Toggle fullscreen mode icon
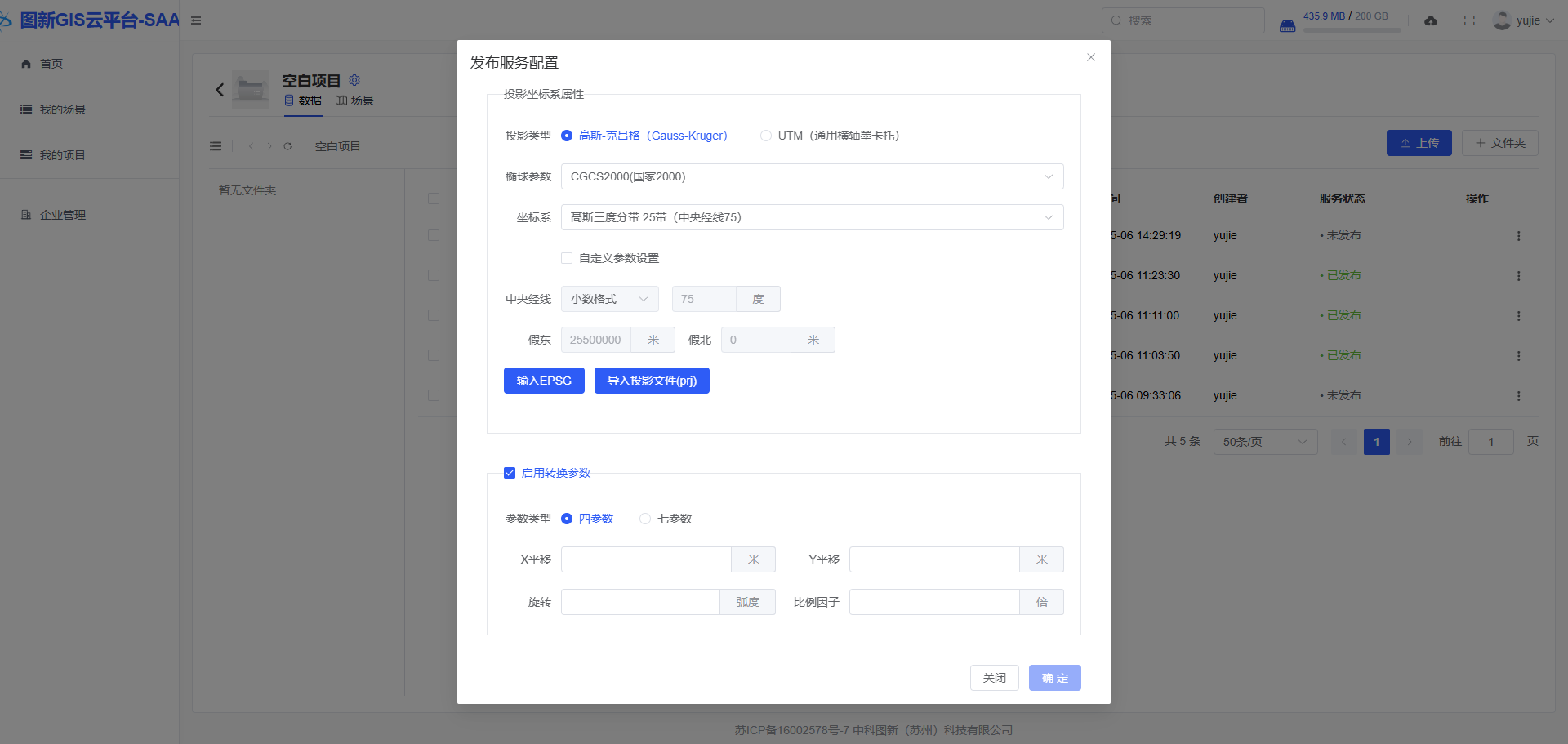 1469,20
